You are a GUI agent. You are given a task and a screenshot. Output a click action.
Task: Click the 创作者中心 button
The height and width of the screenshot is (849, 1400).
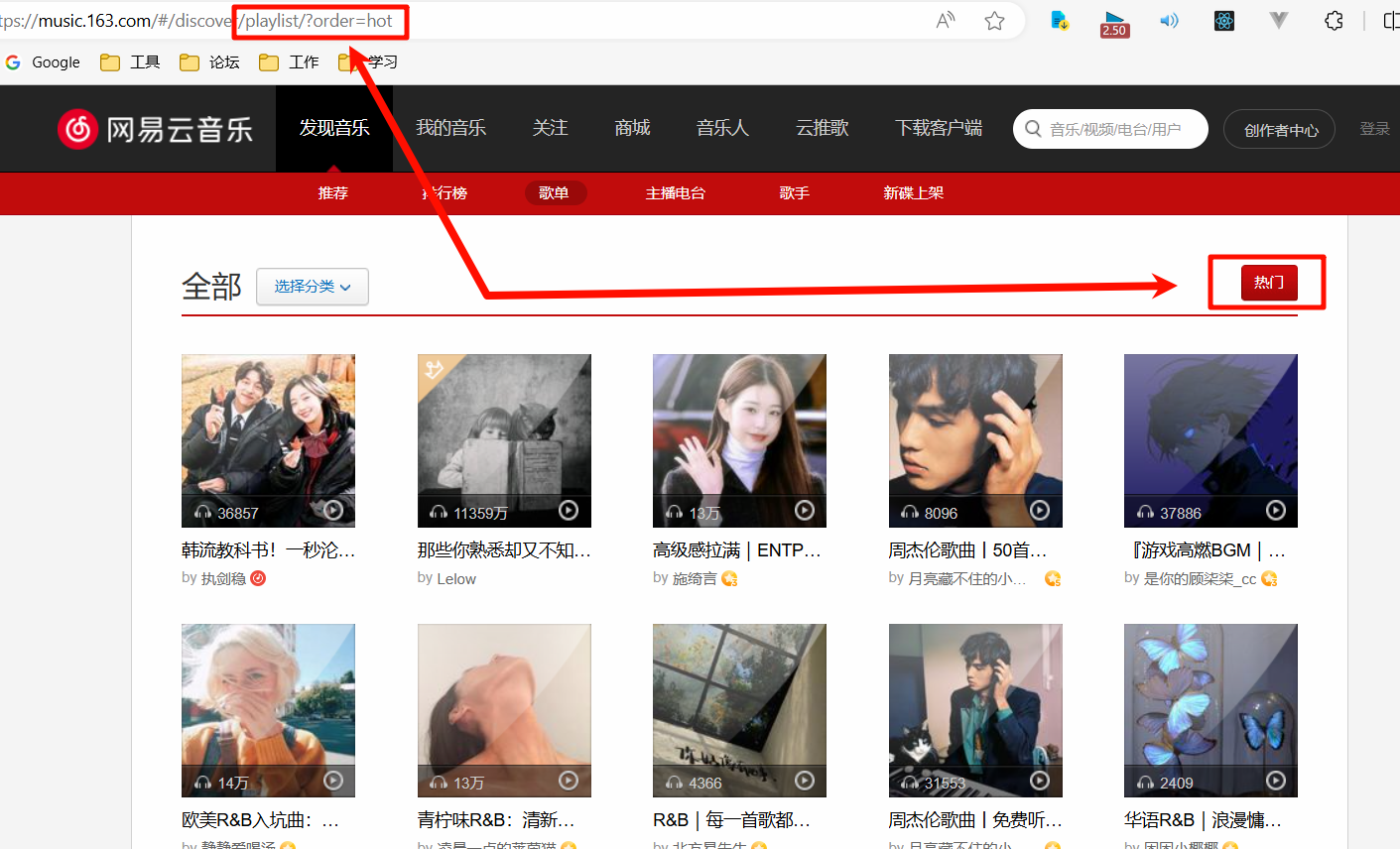point(1281,130)
